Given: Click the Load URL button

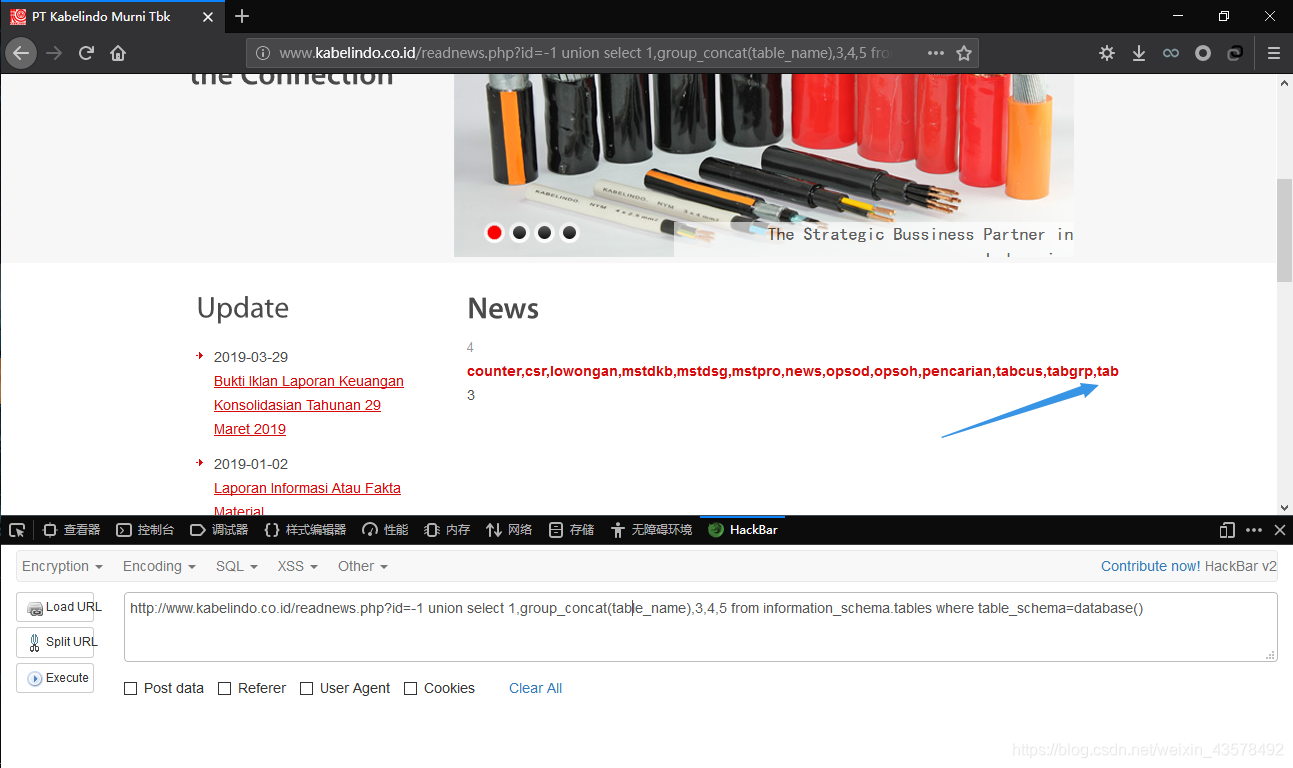Looking at the screenshot, I should tap(56, 607).
